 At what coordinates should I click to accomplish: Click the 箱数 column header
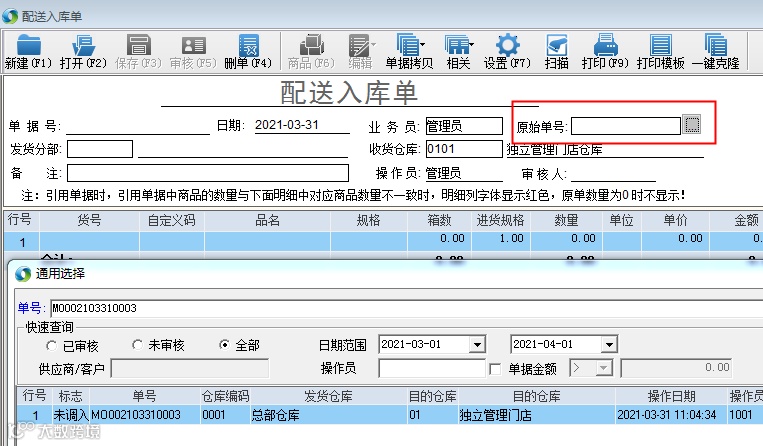click(x=439, y=220)
